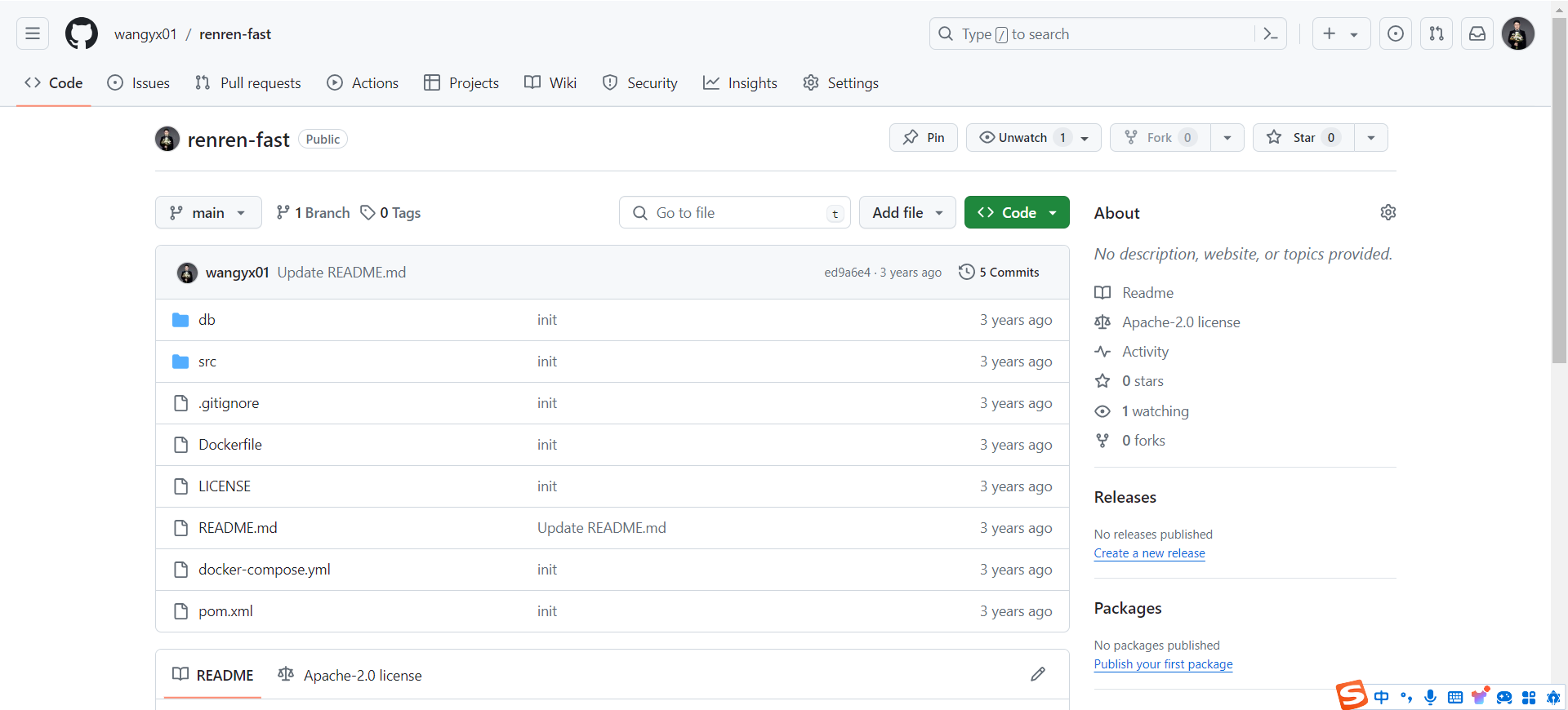Open the src folder icon
Screen dimensions: 1568x710
click(180, 362)
